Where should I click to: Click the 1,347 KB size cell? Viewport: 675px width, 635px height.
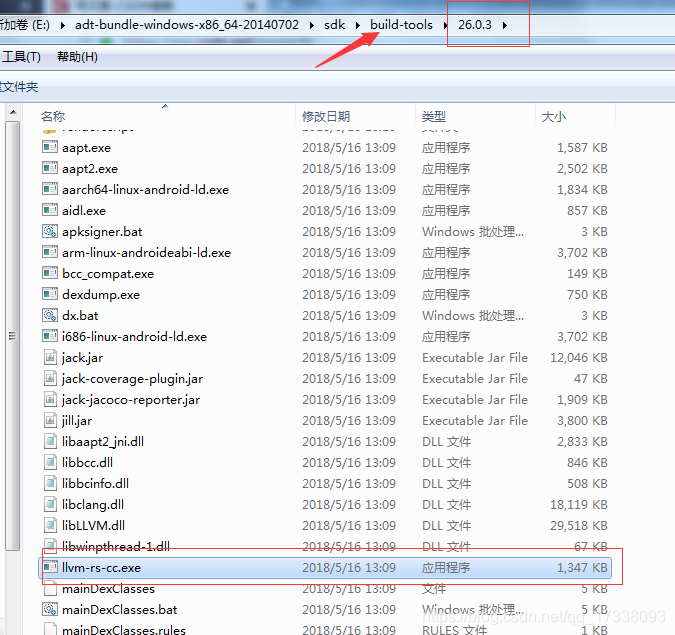coord(582,567)
